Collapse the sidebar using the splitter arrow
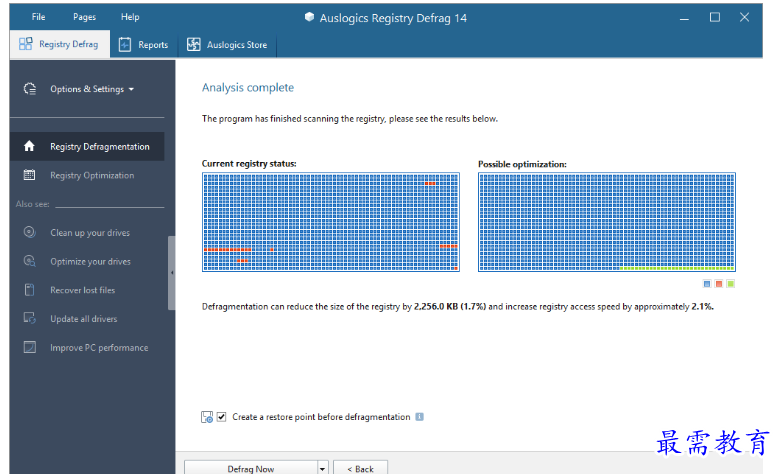 pos(172,273)
